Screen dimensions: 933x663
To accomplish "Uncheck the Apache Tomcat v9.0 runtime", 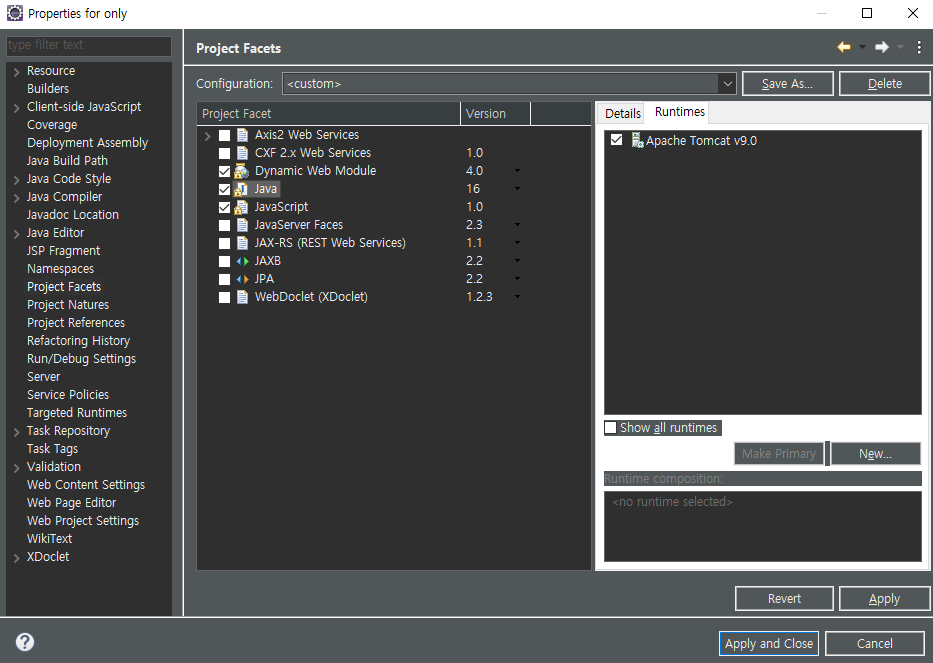I will coord(616,140).
